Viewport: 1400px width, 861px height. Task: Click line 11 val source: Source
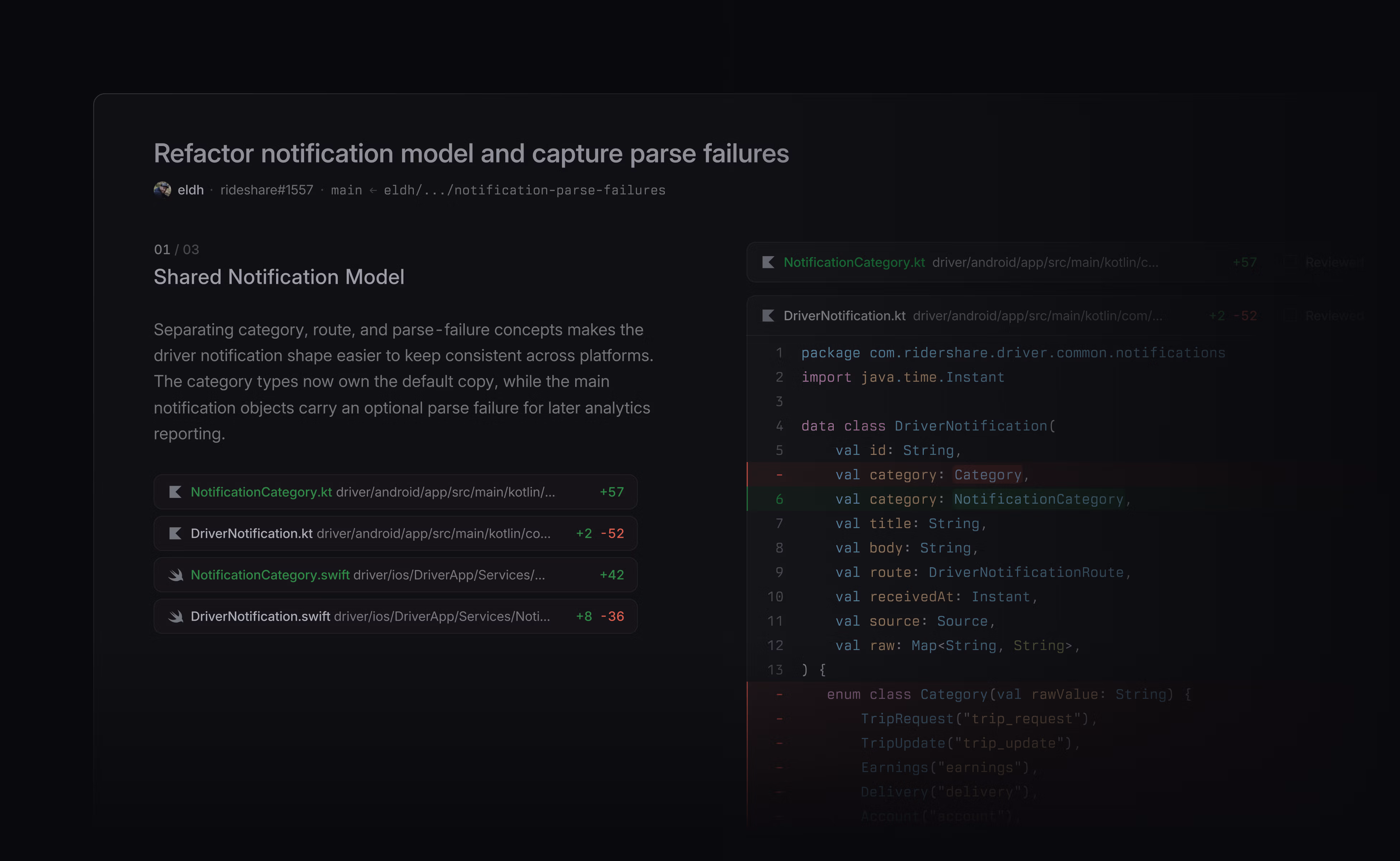pos(916,621)
